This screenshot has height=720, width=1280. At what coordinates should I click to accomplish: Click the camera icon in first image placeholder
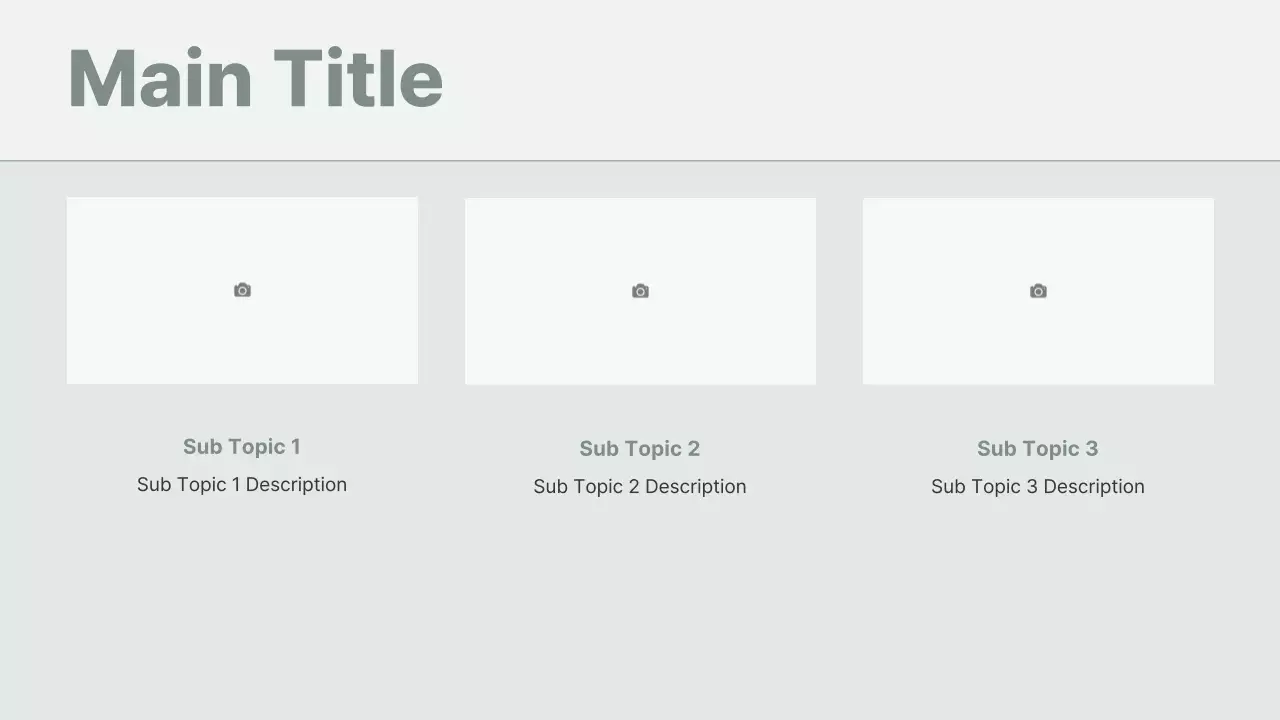pos(242,290)
